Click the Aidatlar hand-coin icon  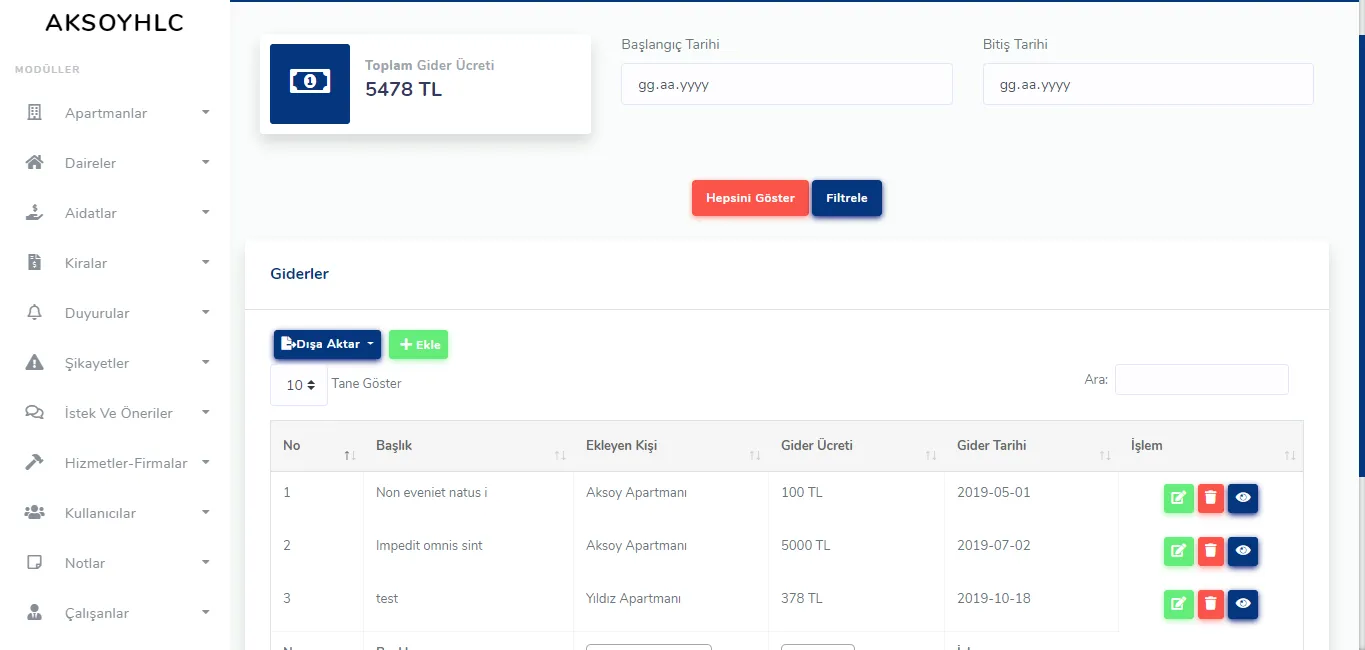pyautogui.click(x=35, y=212)
